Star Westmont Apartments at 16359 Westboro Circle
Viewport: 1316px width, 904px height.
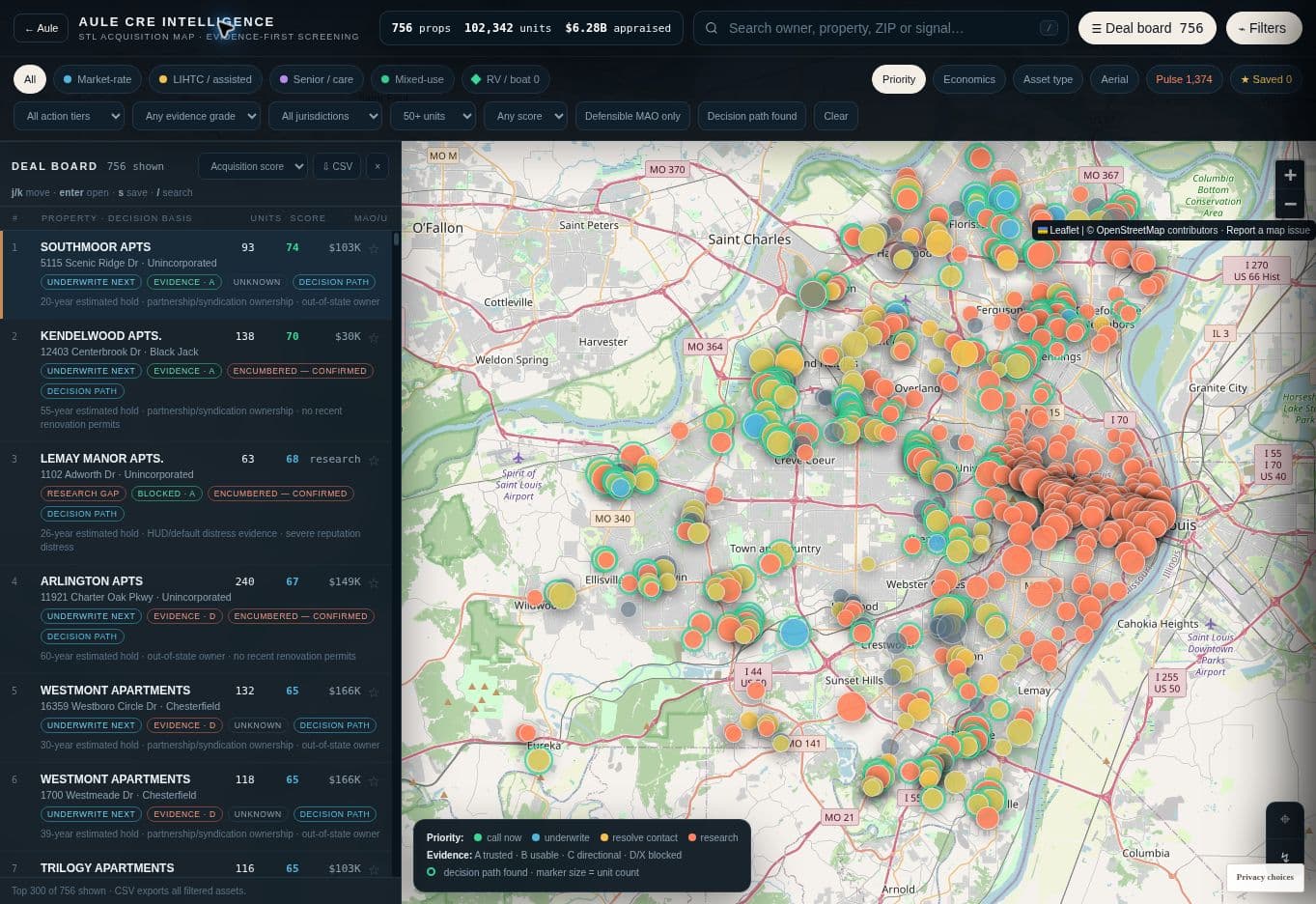coord(374,692)
